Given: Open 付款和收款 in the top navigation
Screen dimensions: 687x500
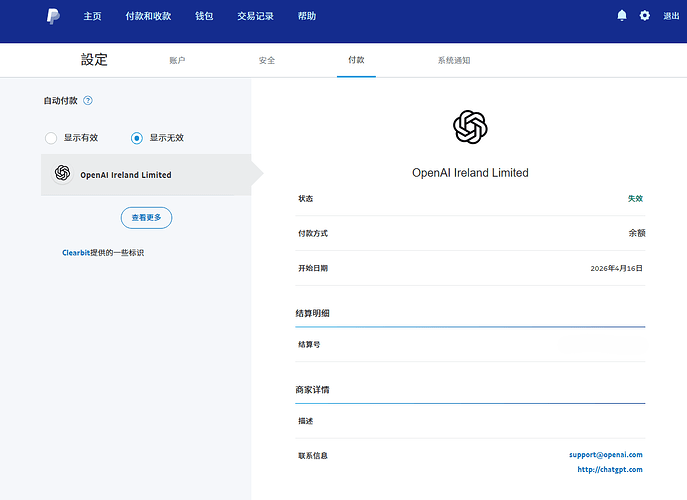Looking at the screenshot, I should 148,16.
